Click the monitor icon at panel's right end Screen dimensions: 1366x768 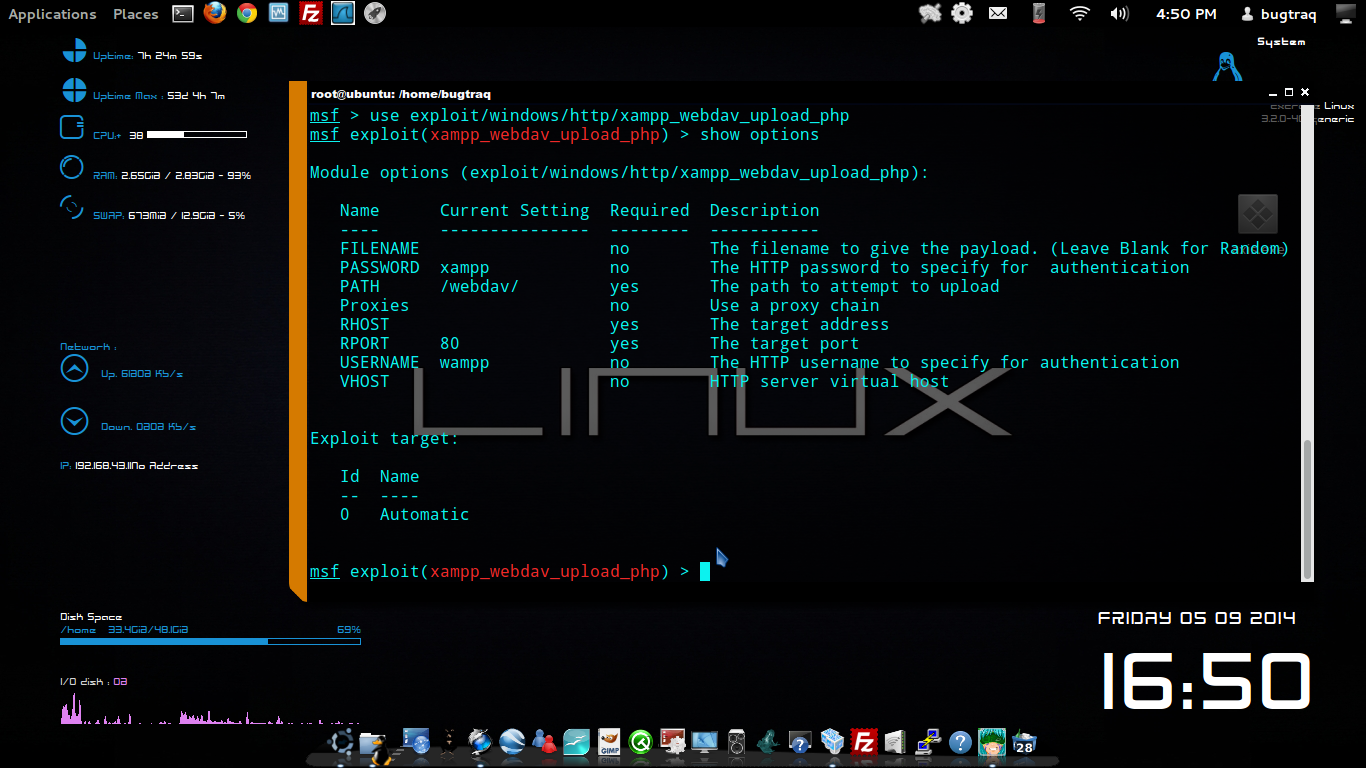(1346, 13)
